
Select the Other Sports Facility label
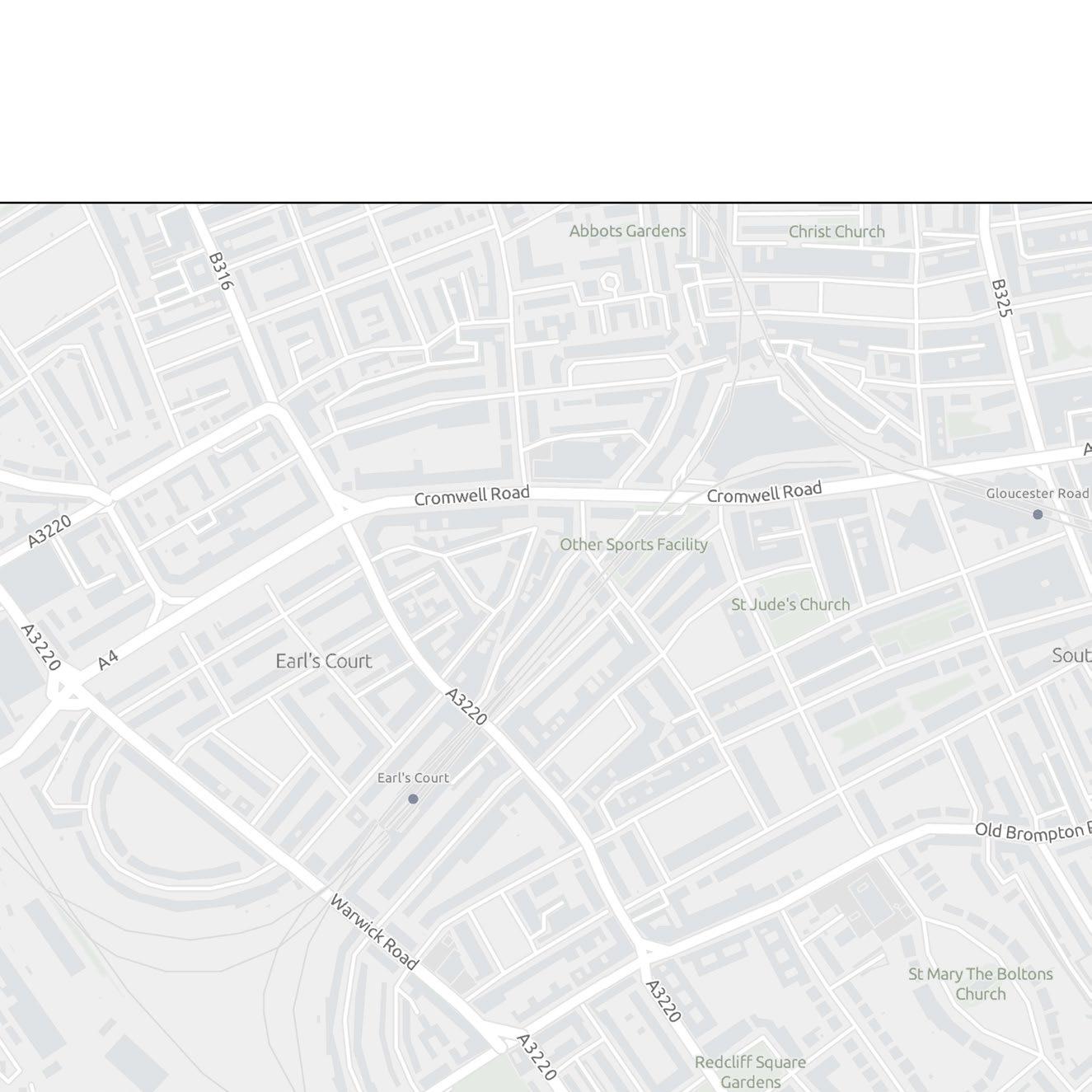pos(634,544)
